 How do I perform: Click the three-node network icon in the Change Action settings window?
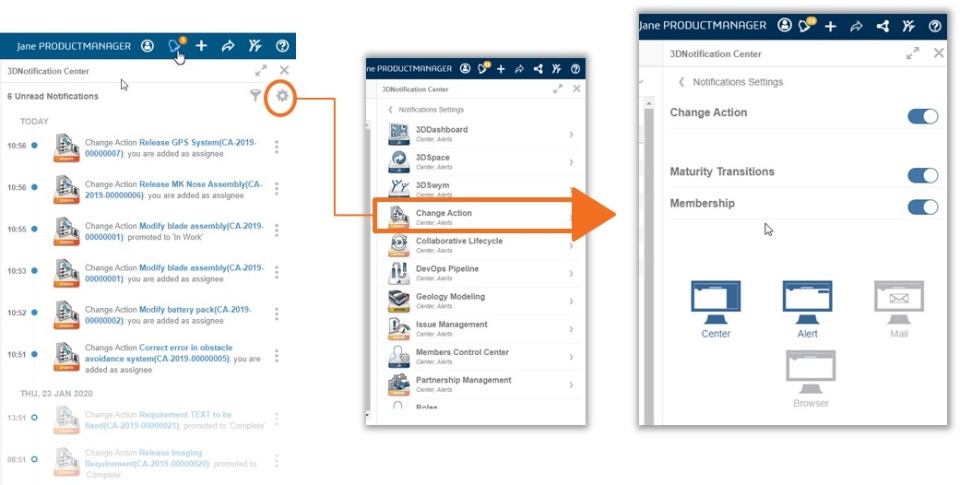(882, 26)
